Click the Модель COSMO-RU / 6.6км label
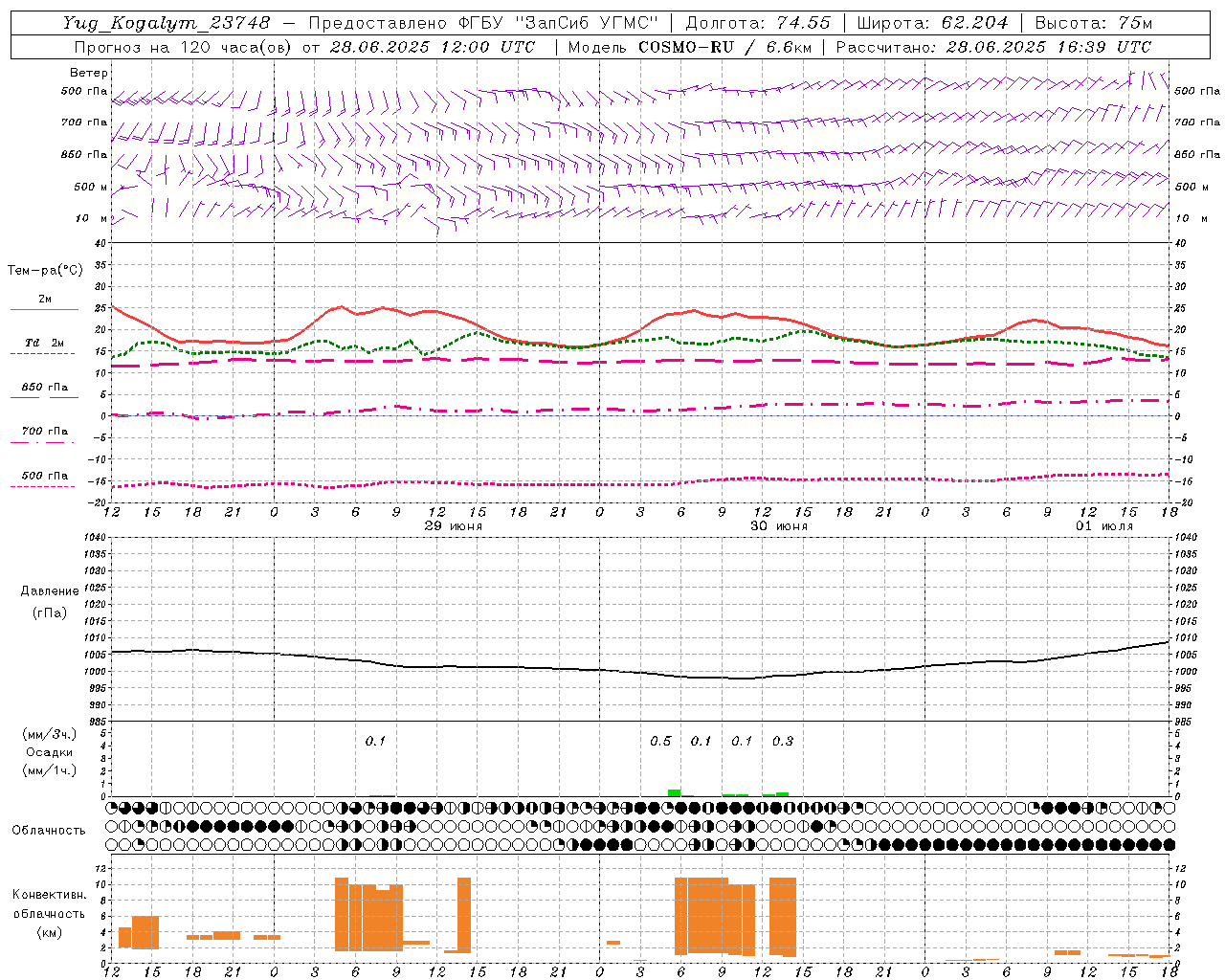 (x=690, y=47)
